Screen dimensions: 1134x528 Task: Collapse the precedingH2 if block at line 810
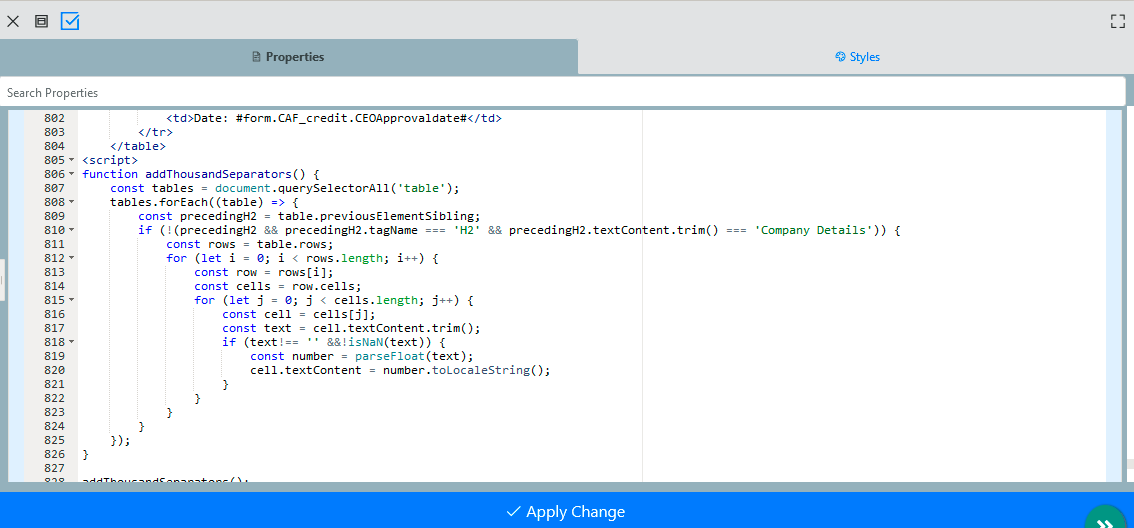tap(73, 230)
